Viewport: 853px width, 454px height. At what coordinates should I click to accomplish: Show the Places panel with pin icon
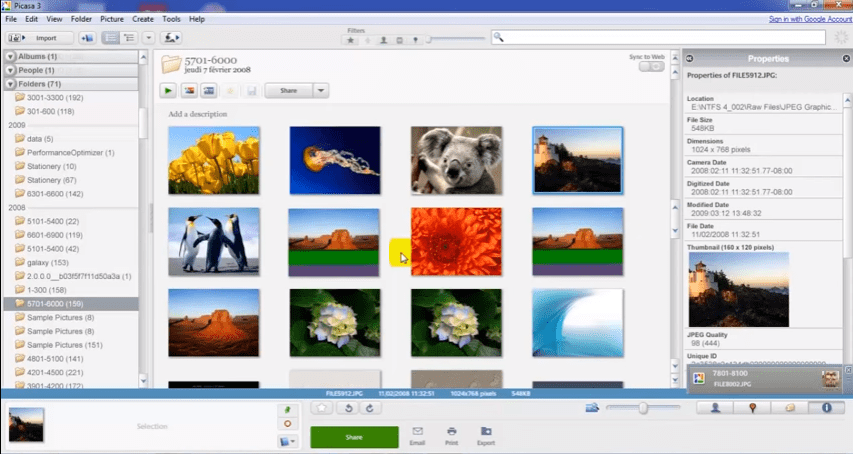(x=752, y=408)
